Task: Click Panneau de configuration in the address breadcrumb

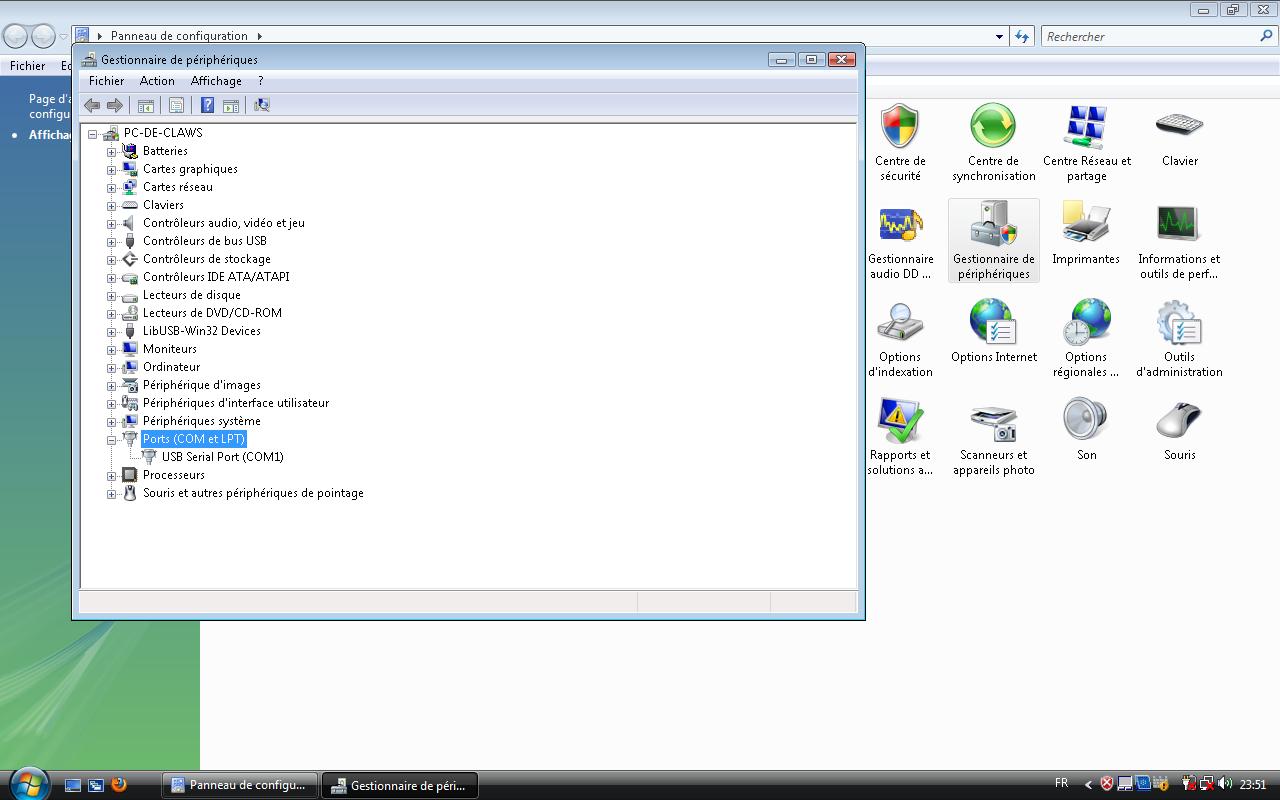Action: click(179, 36)
